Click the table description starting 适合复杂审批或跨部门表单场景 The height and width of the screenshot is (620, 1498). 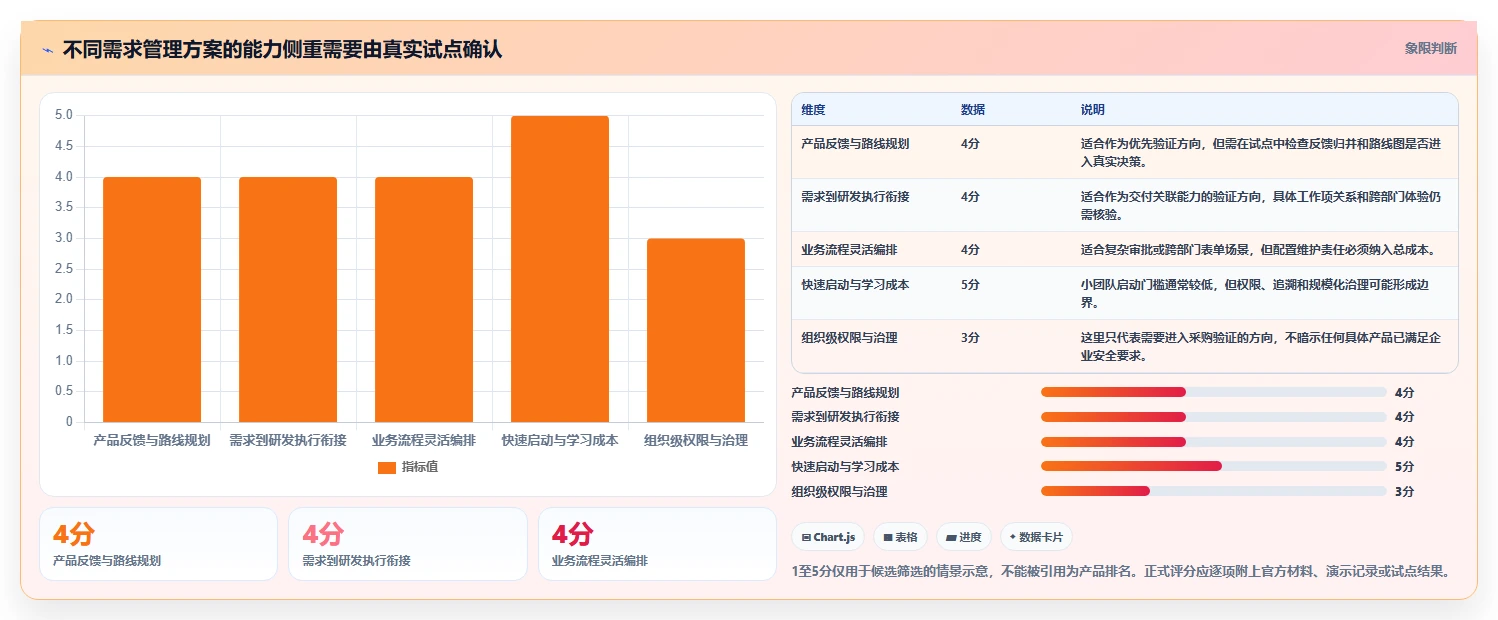(1260, 249)
